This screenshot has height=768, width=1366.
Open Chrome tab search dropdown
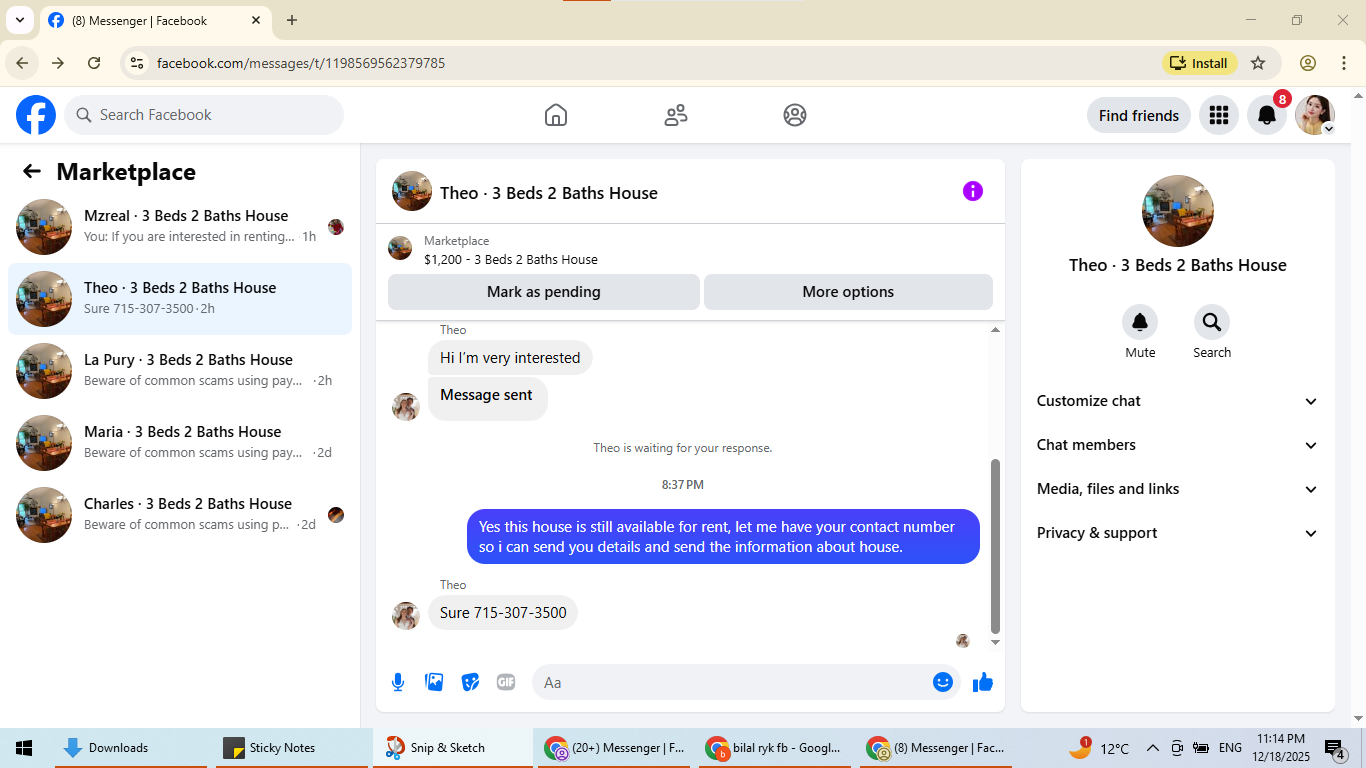(19, 20)
